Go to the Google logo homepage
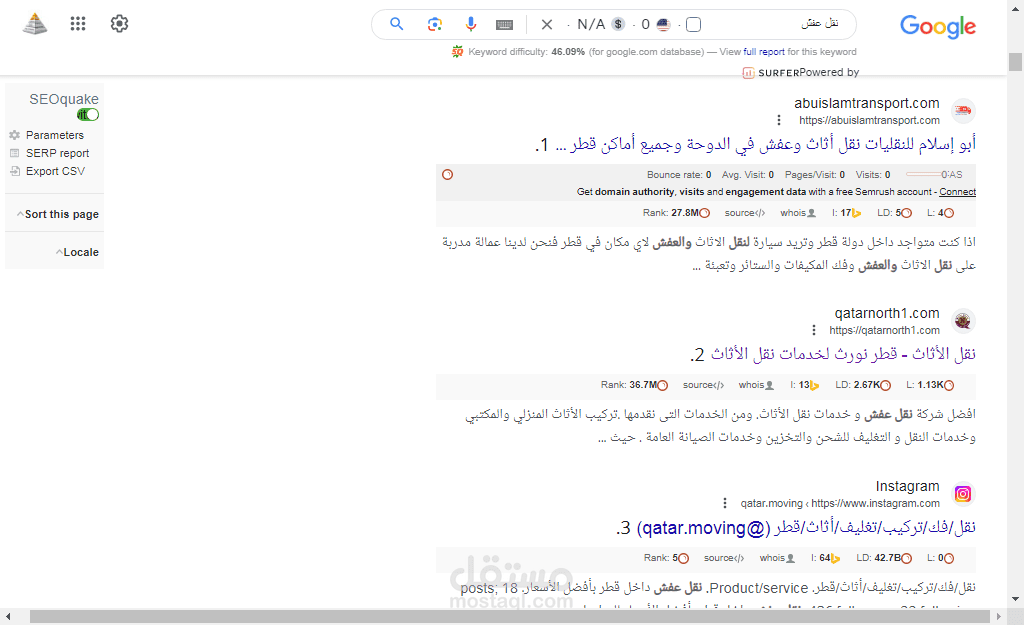This screenshot has width=1024, height=625. (938, 26)
